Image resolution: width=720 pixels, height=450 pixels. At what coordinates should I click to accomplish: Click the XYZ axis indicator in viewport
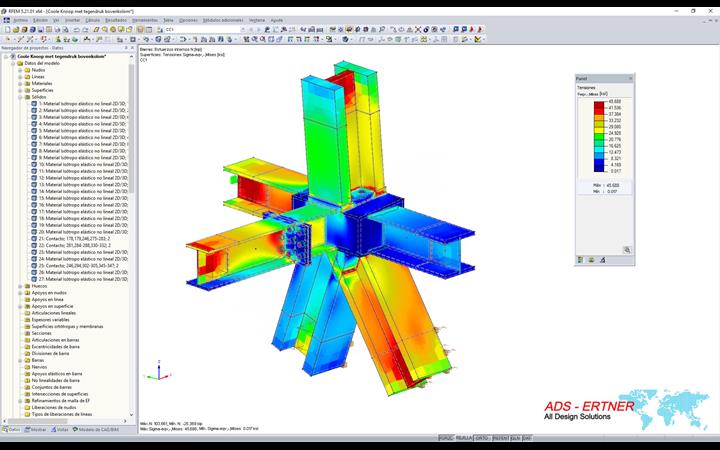pos(158,371)
